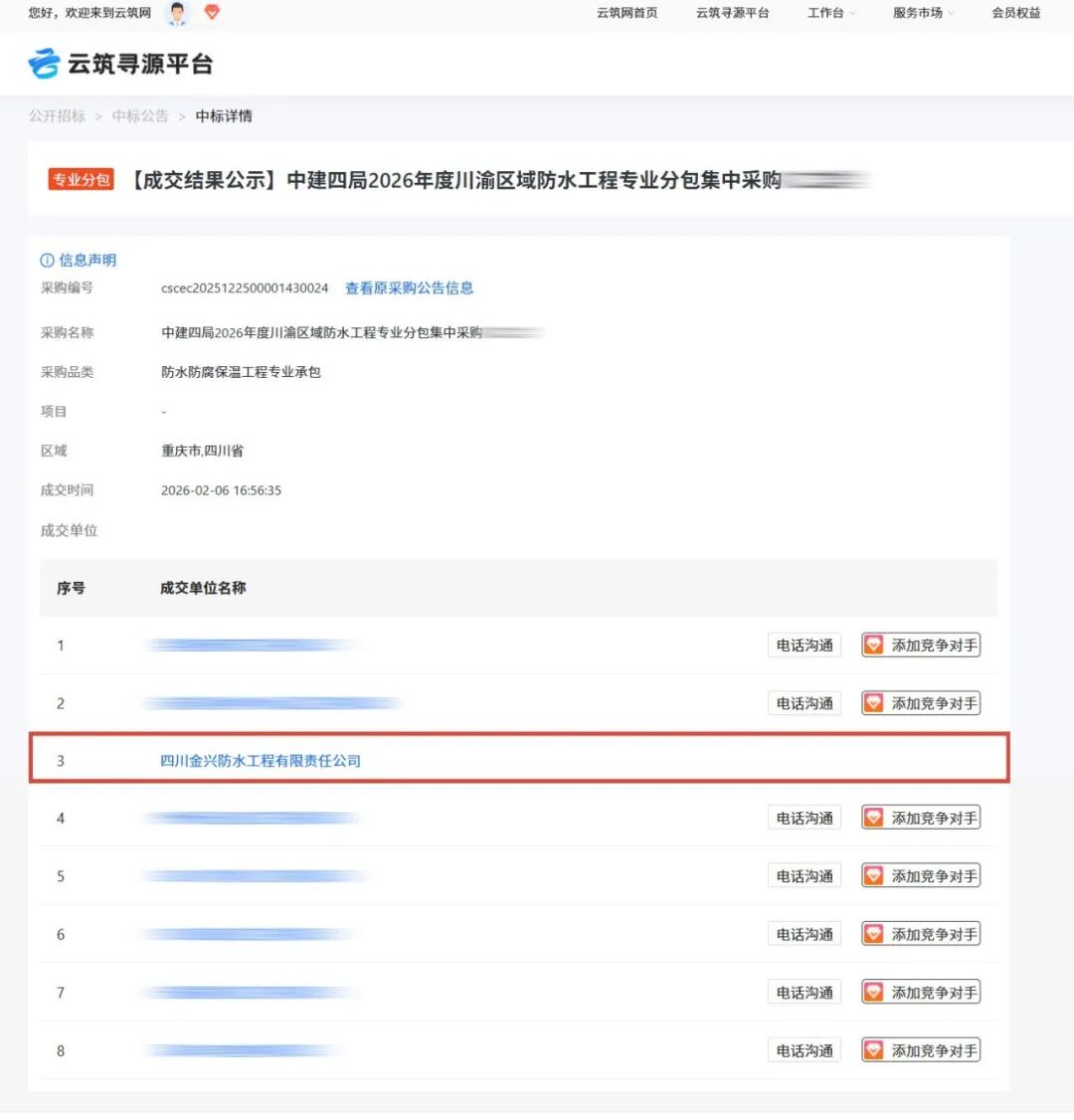
Task: Click the heart icon in row 8's 添加竞争对手 button
Action: pos(874,1048)
